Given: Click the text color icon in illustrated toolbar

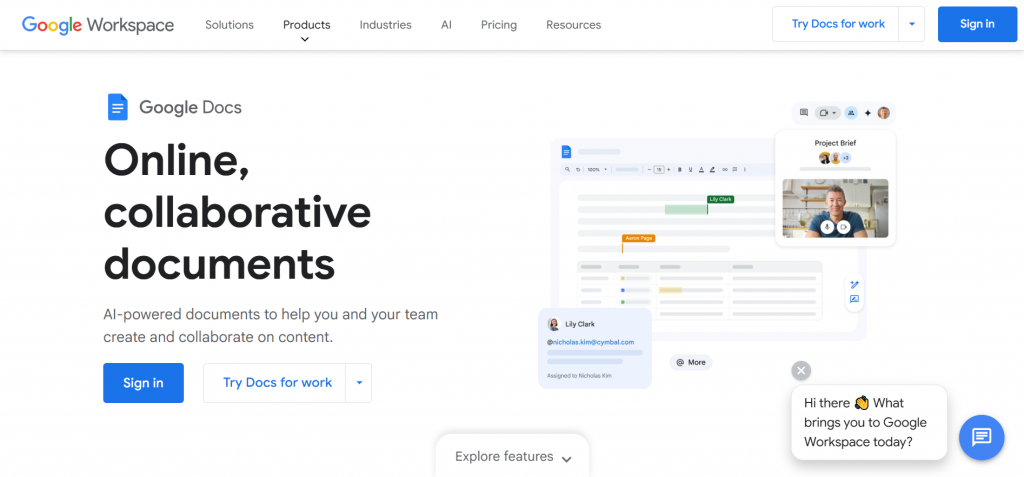Looking at the screenshot, I should click(x=701, y=169).
